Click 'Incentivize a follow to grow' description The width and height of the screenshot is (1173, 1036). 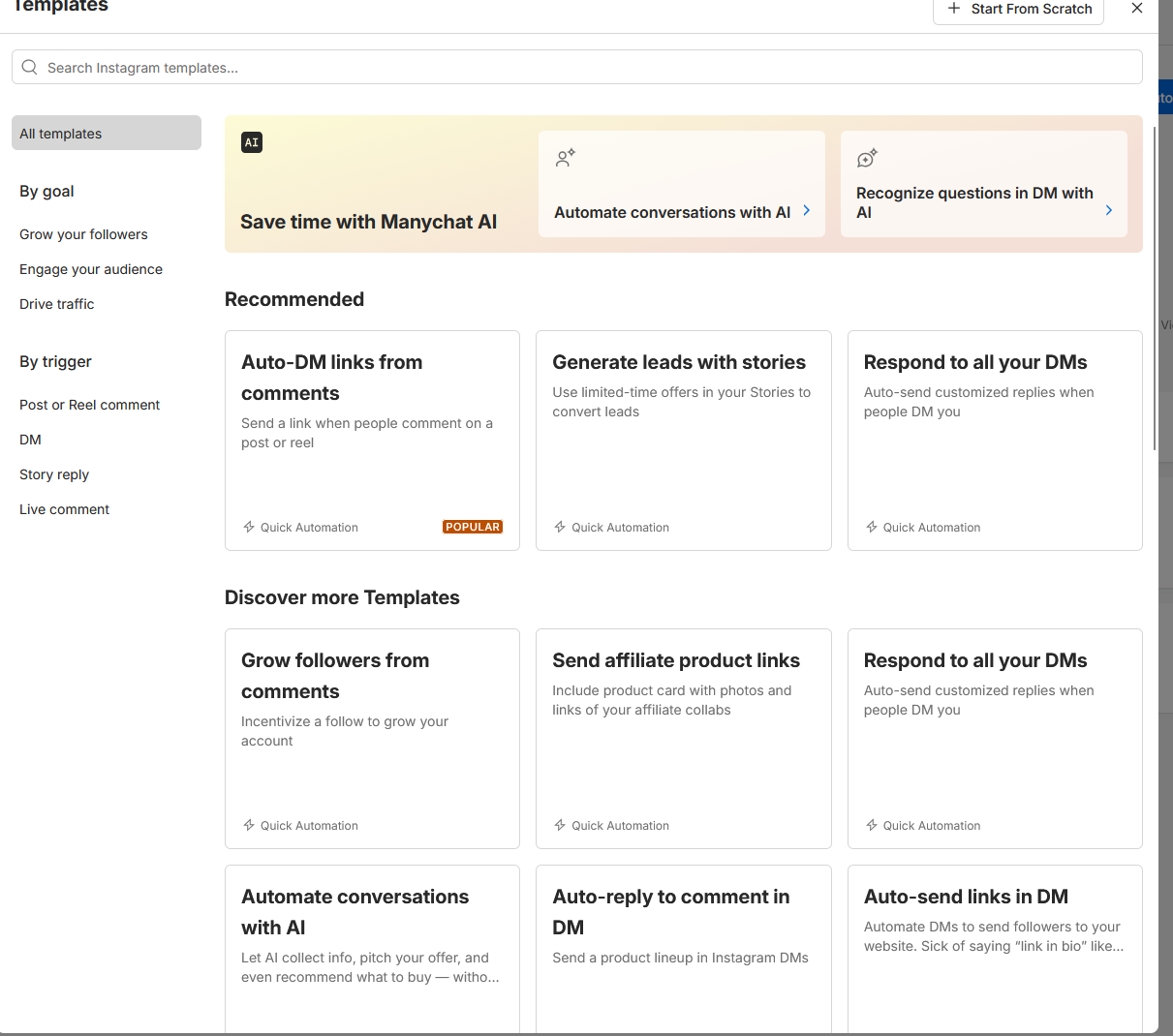coord(345,731)
